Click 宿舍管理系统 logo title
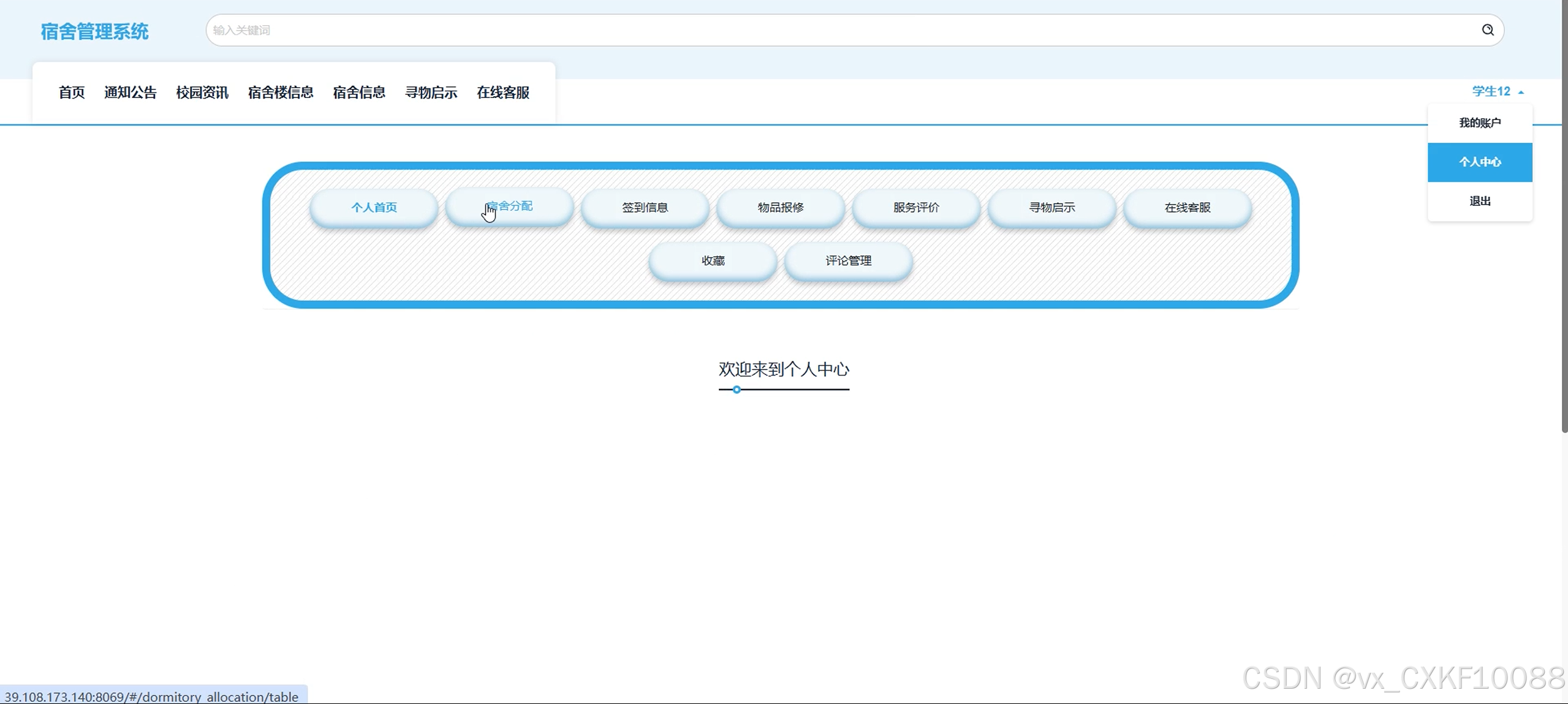The height and width of the screenshot is (704, 1568). pos(94,31)
